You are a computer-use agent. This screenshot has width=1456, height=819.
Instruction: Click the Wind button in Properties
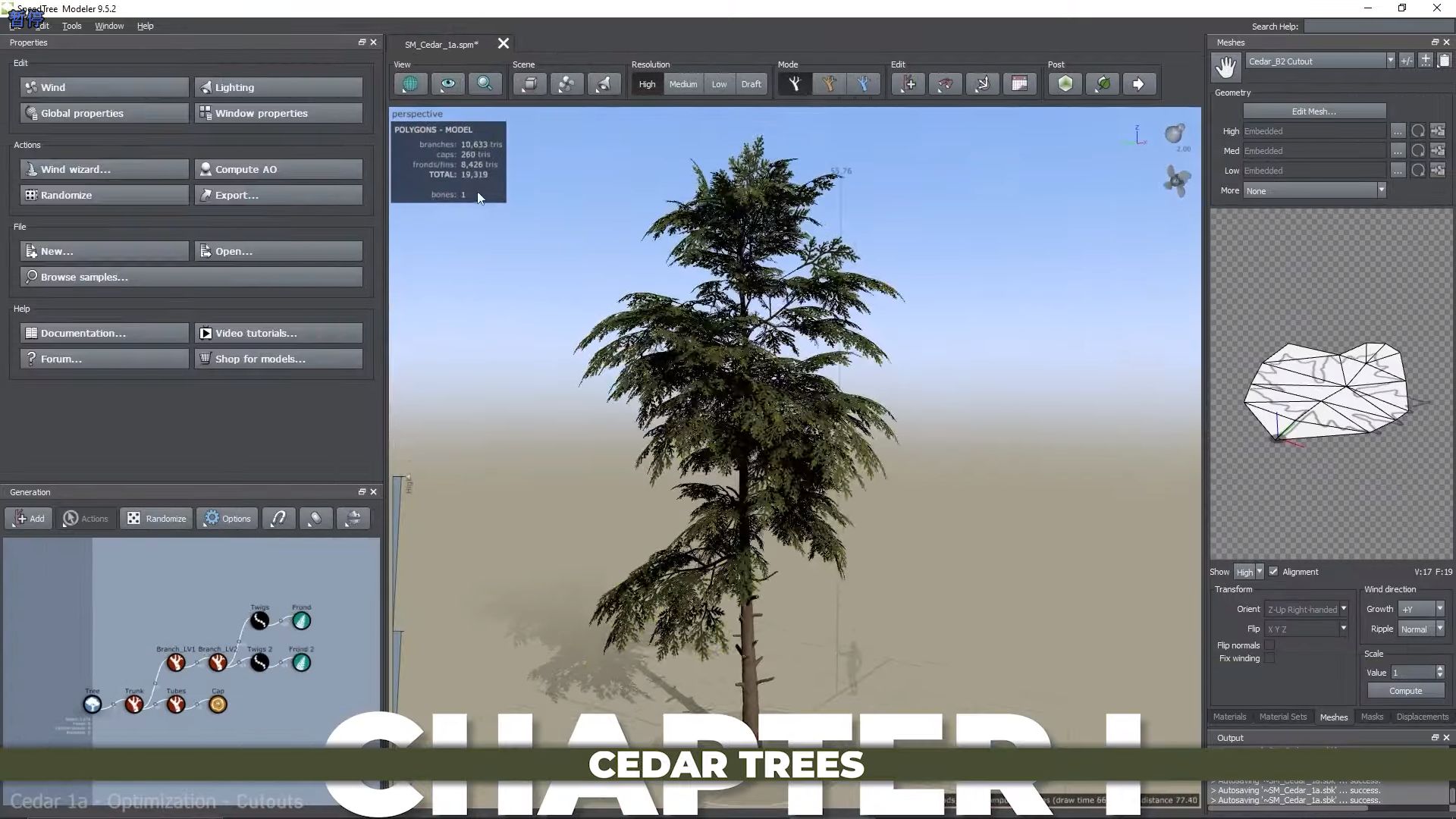[105, 87]
